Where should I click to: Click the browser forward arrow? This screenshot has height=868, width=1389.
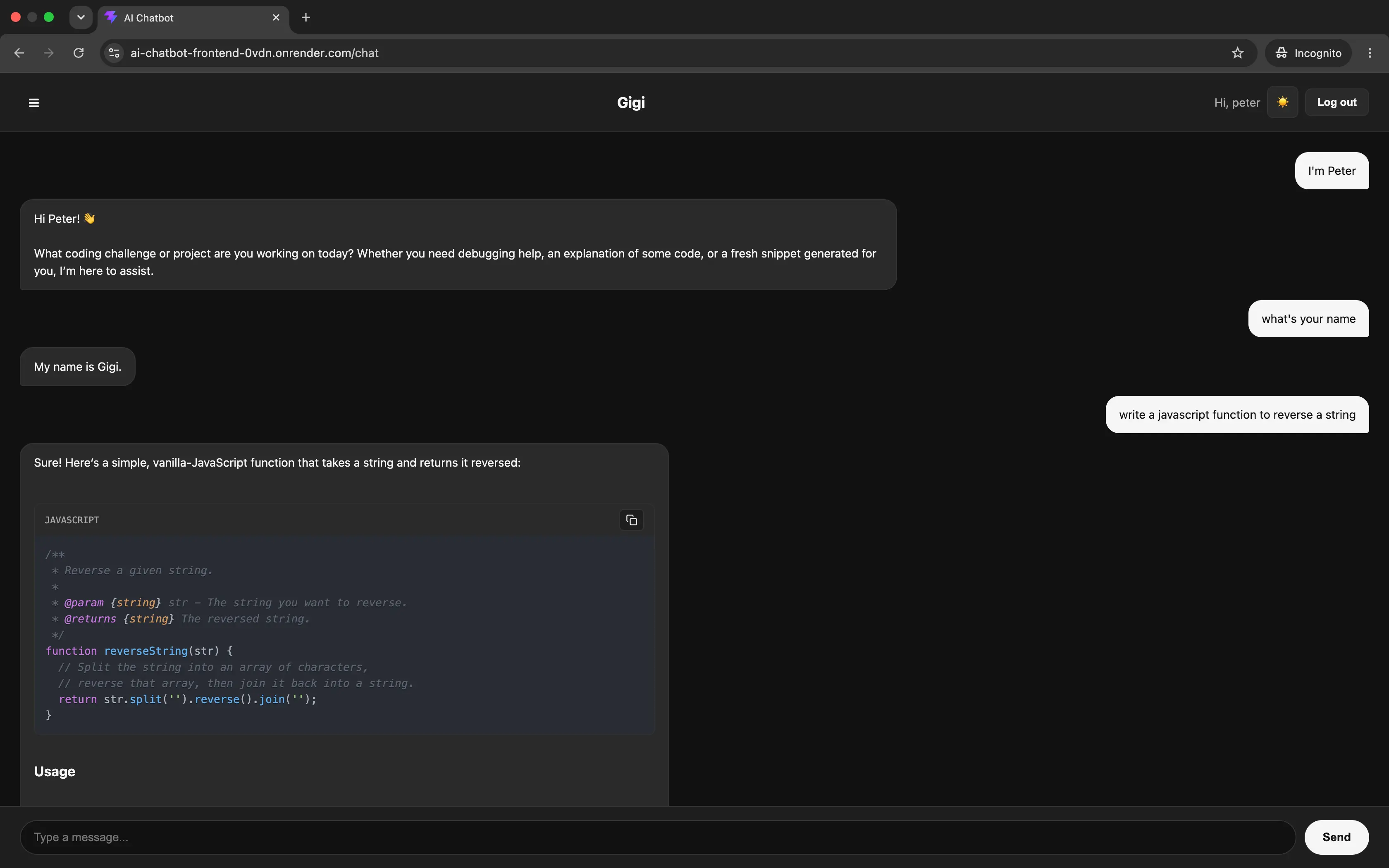(x=49, y=53)
